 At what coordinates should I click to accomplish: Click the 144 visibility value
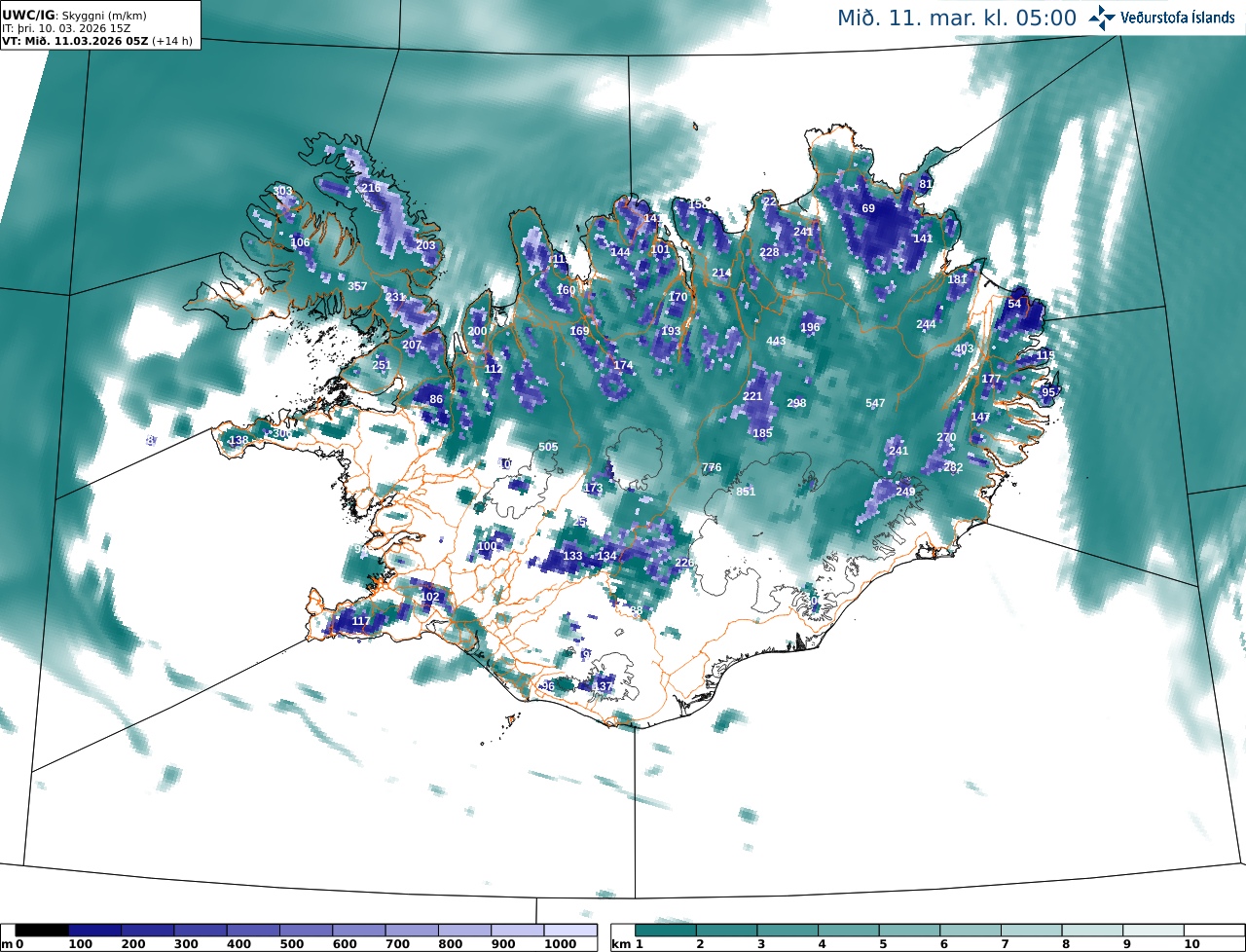pos(620,252)
